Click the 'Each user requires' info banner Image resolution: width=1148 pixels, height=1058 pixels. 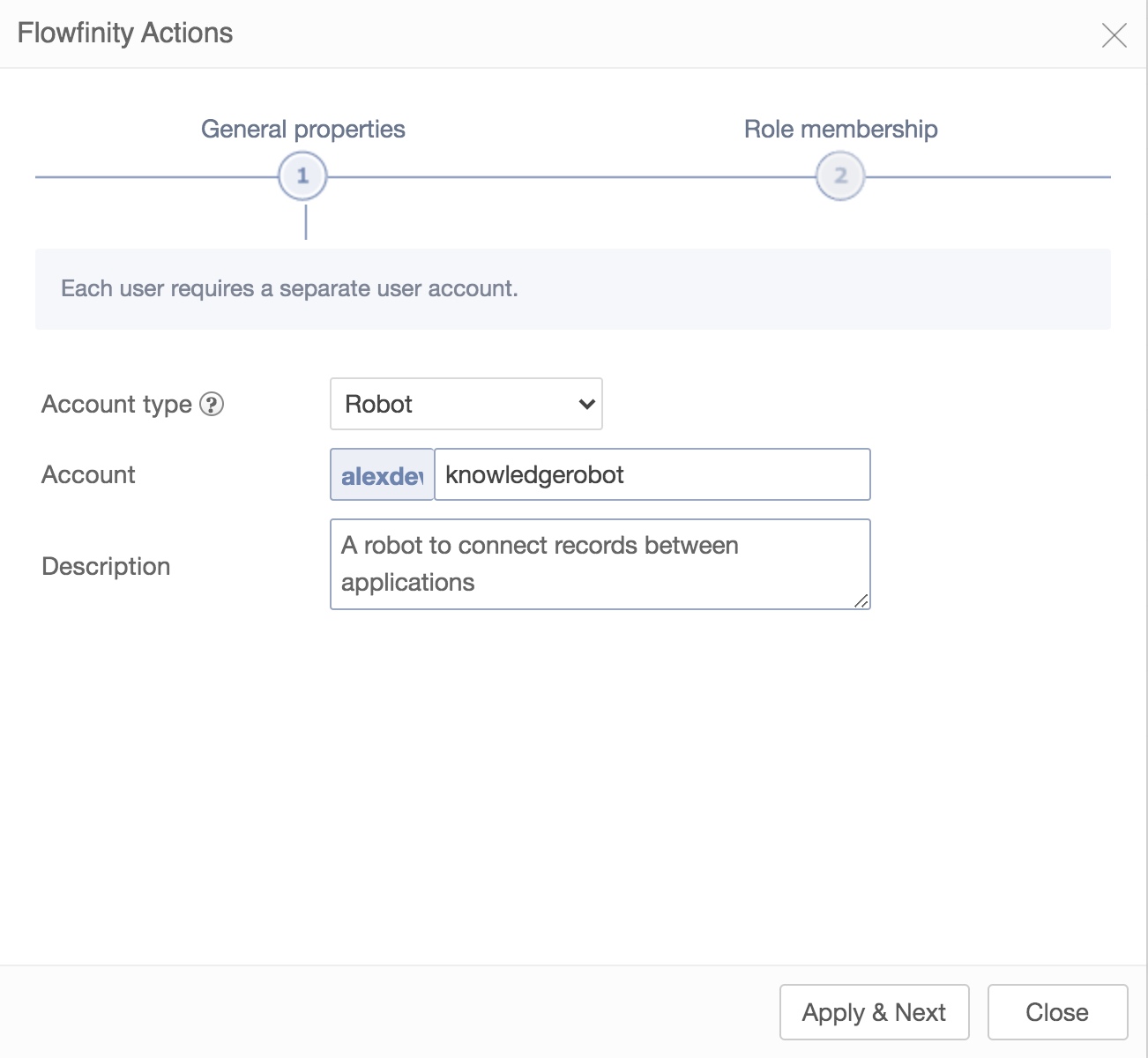[x=572, y=289]
